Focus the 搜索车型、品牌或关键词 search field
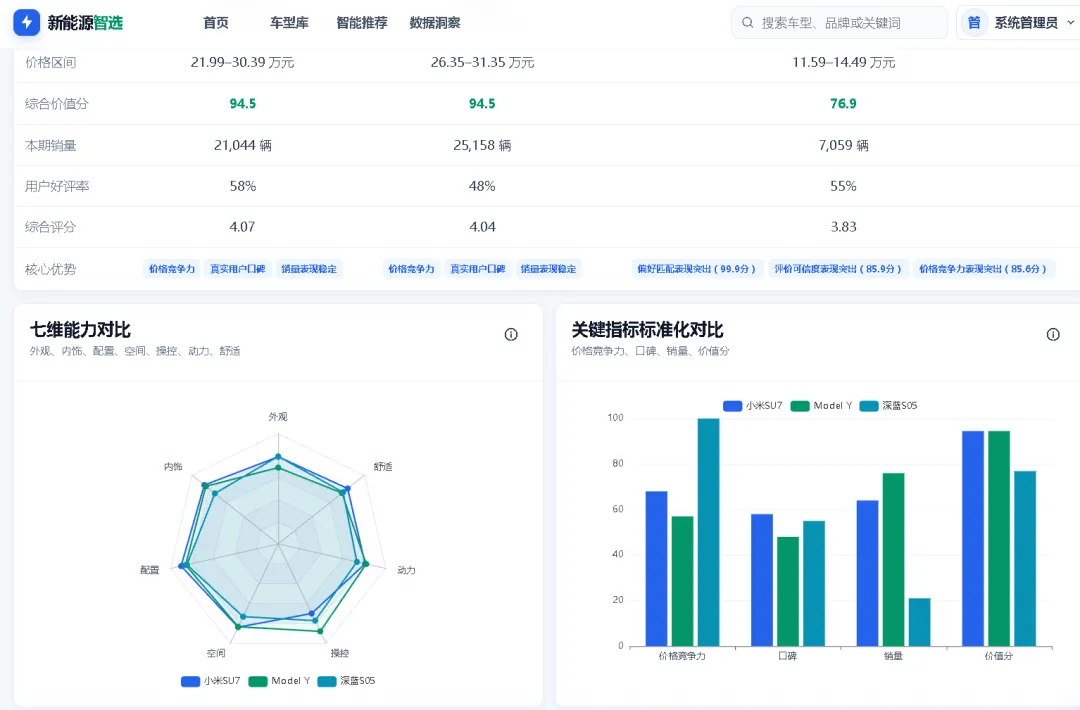Image resolution: width=1080 pixels, height=710 pixels. coord(839,23)
